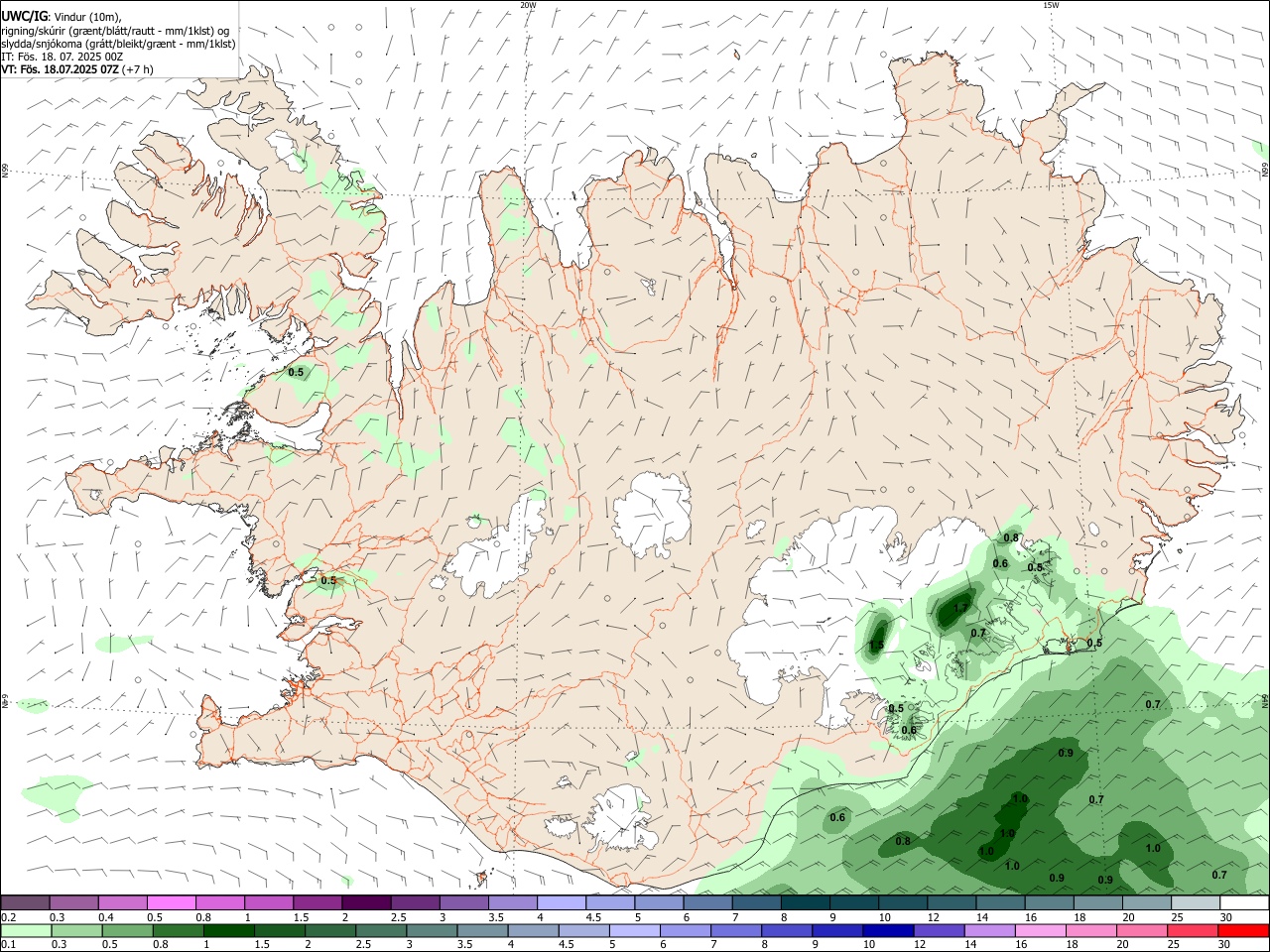
Task: Click the '0.5' value in the northwest fjord area
Action: tap(296, 372)
